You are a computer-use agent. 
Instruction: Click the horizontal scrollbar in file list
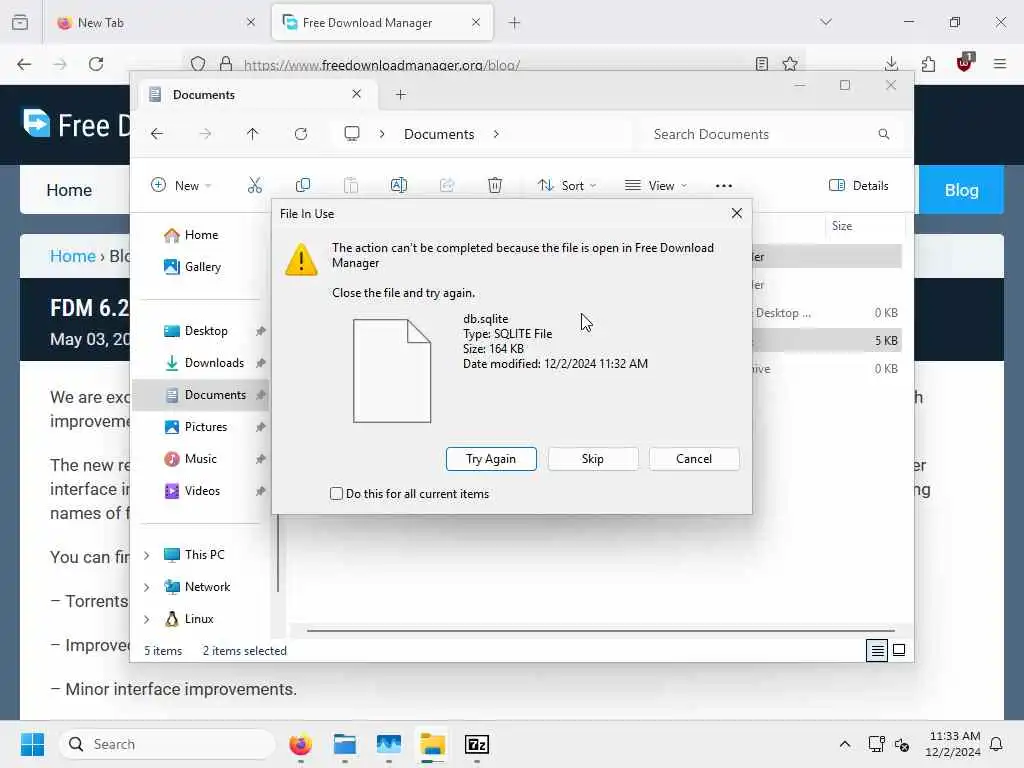601,631
